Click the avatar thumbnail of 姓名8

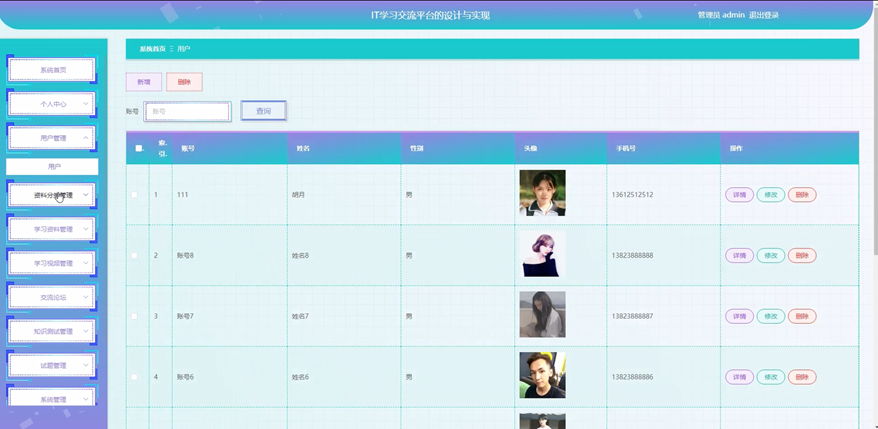pyautogui.click(x=543, y=254)
